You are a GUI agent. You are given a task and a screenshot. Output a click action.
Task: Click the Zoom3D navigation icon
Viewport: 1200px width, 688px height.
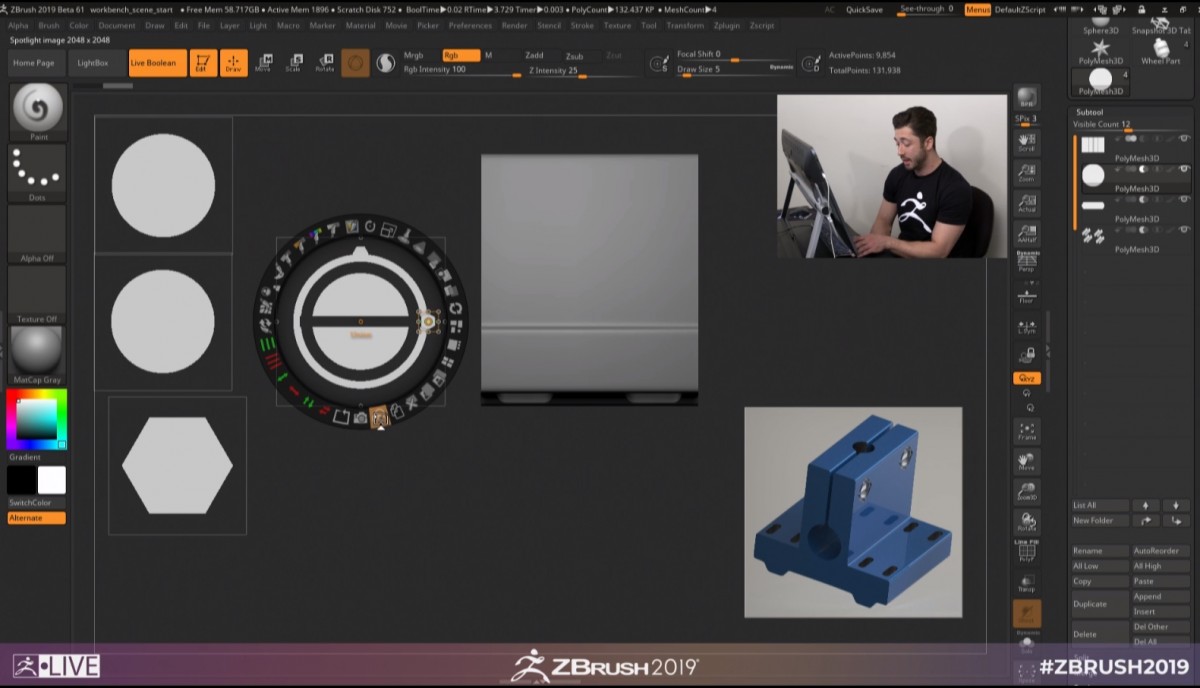[1026, 491]
